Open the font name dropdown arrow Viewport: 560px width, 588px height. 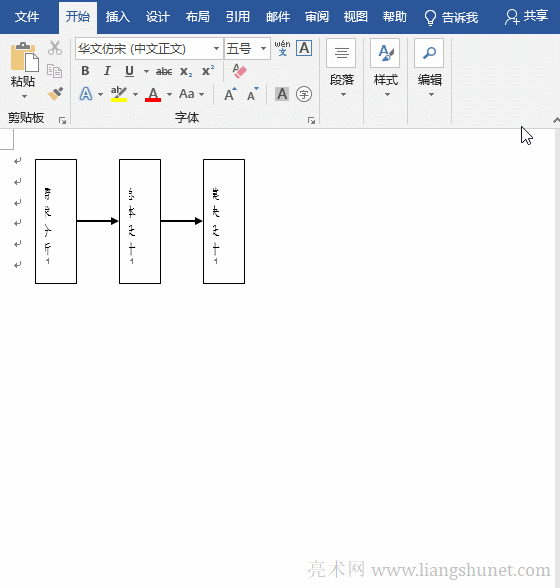pos(216,48)
